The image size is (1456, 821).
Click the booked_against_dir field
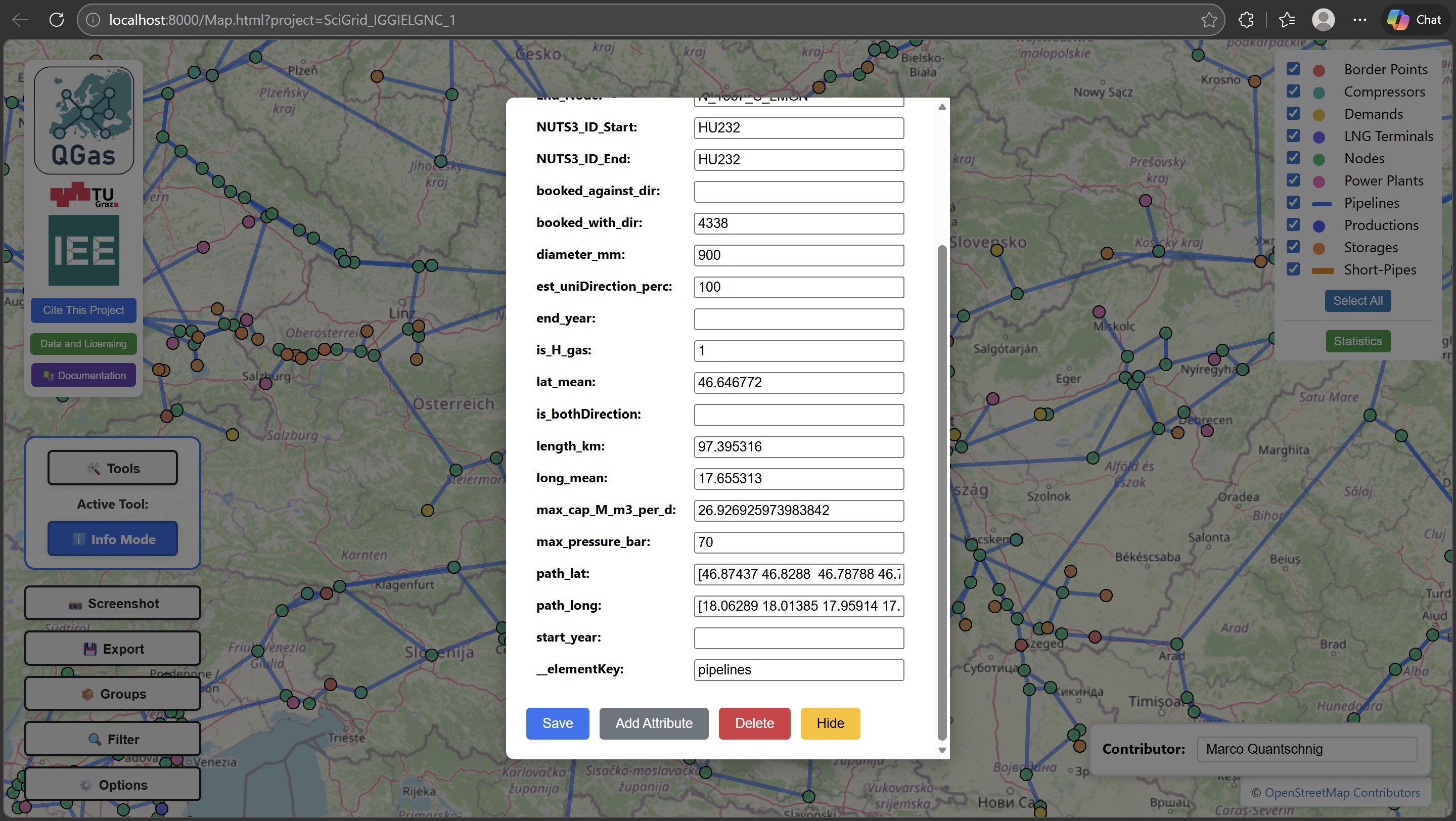799,192
